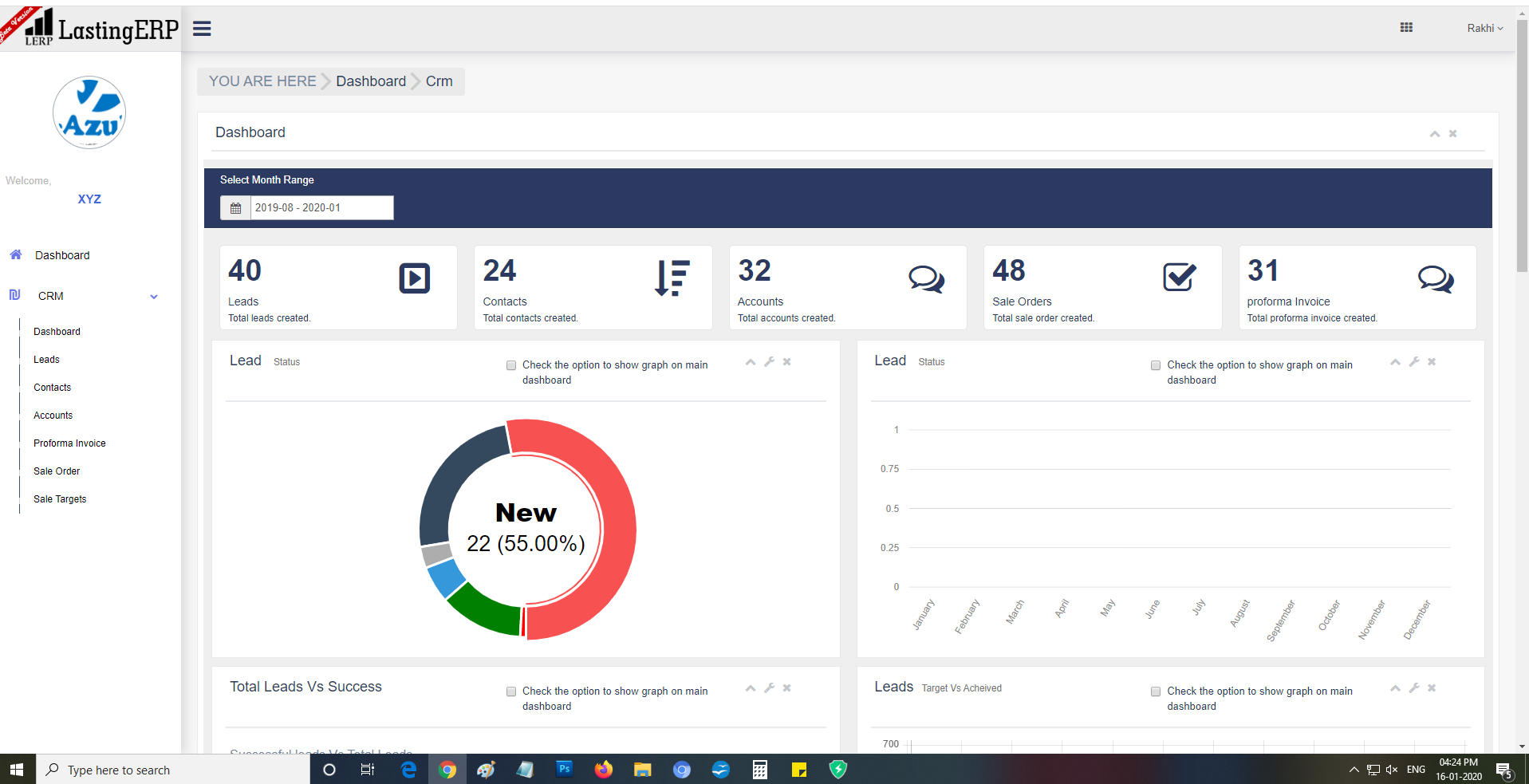Close the main Dashboard panel
Image resolution: width=1529 pixels, height=784 pixels.
coord(1452,134)
